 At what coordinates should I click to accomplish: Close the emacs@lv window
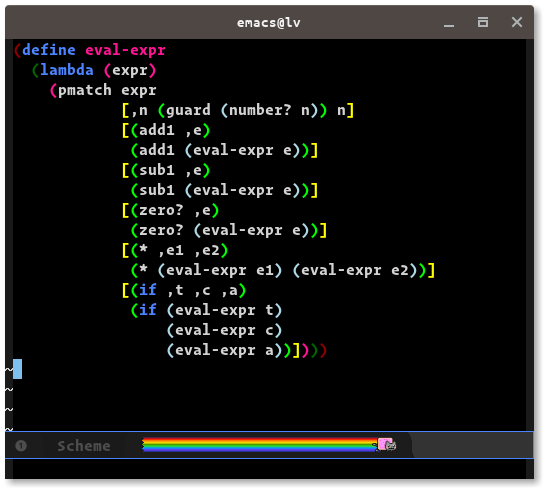[x=517, y=22]
